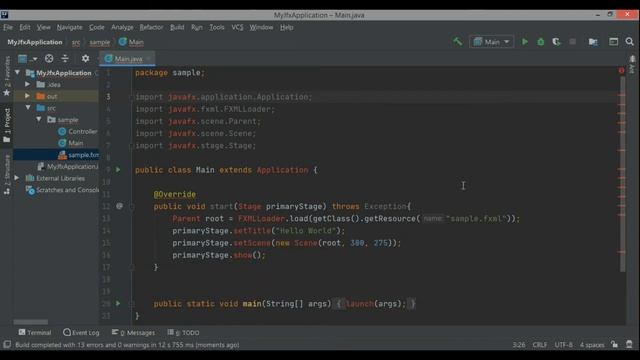Select the sample.fxml file in tree
Screen dimensions: 640x360
pyautogui.click(x=79, y=155)
